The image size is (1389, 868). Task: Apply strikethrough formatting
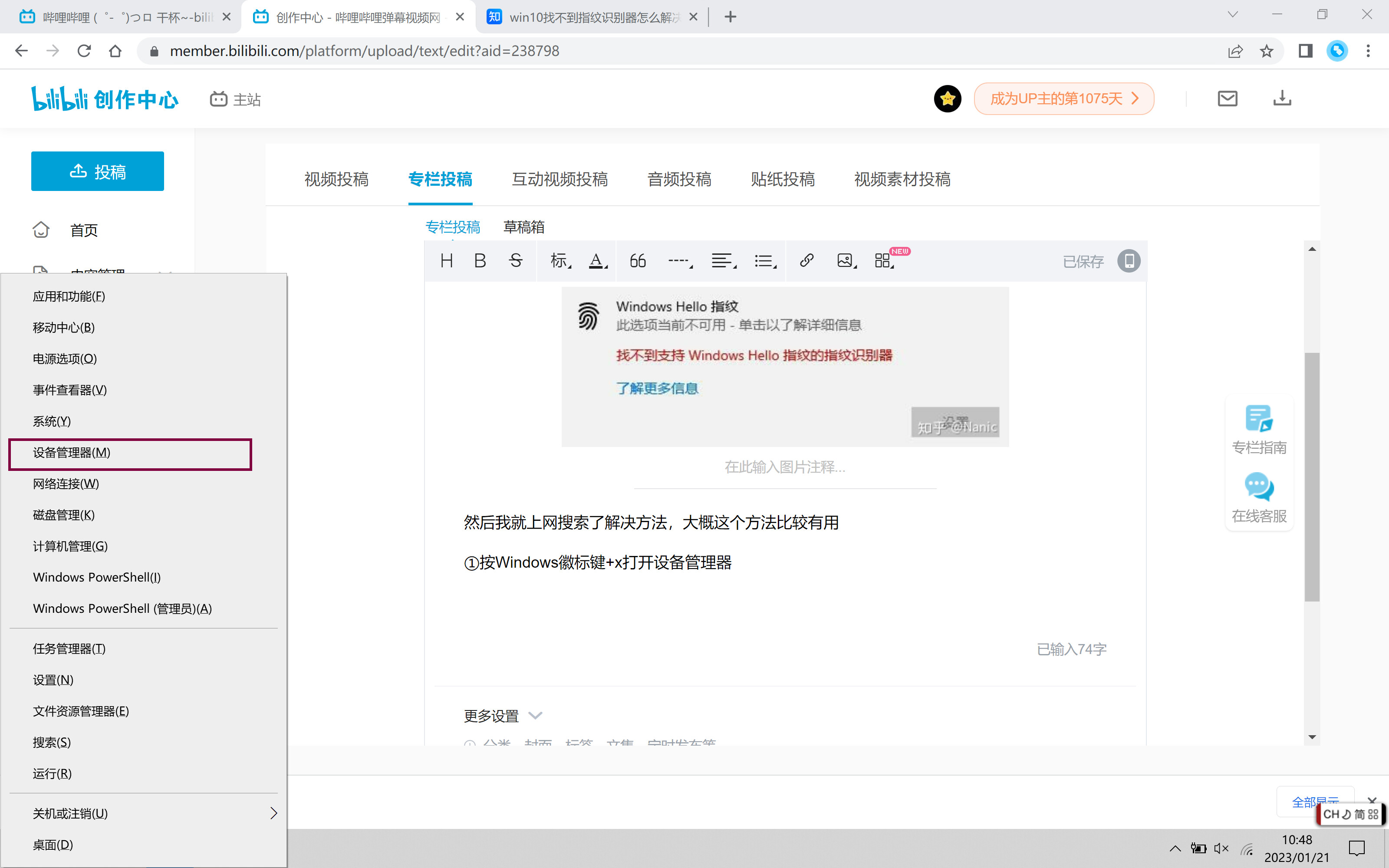(x=515, y=261)
